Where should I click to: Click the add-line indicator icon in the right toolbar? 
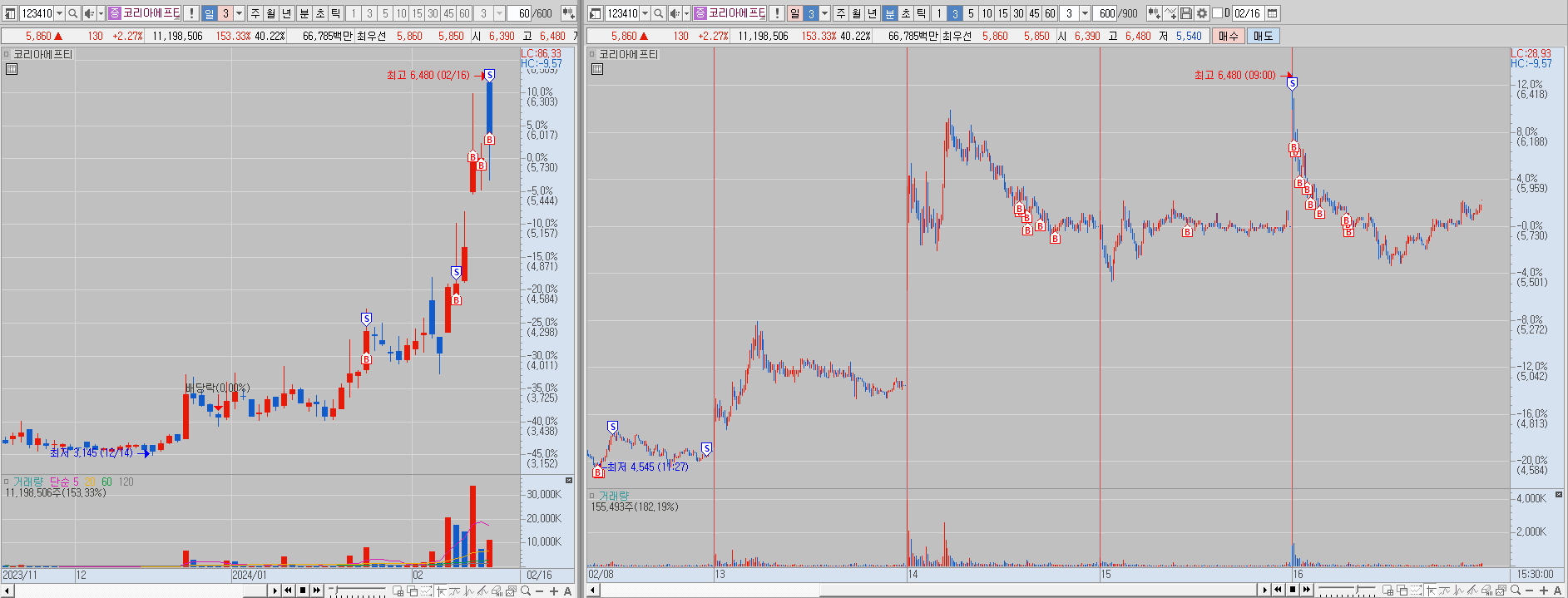click(1170, 13)
